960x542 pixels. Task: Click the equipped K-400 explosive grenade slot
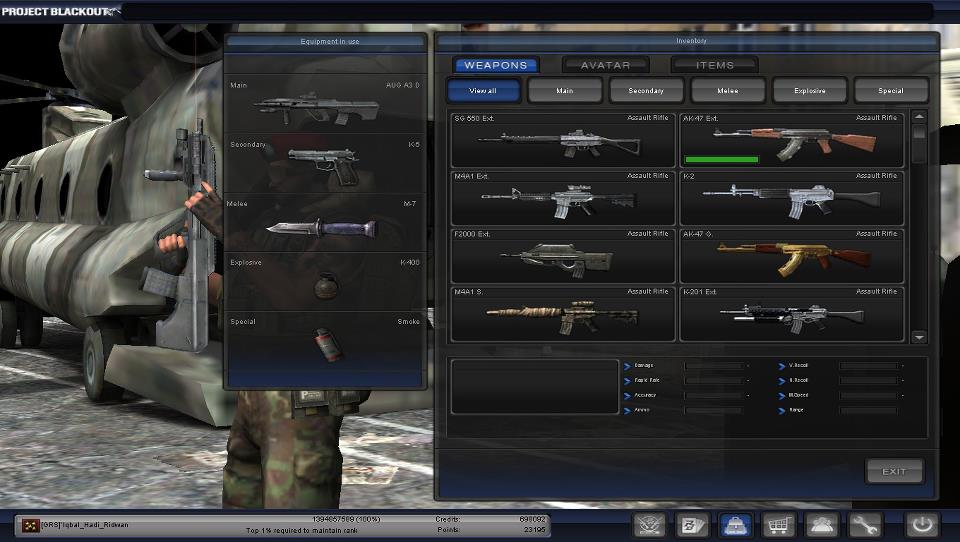325,282
